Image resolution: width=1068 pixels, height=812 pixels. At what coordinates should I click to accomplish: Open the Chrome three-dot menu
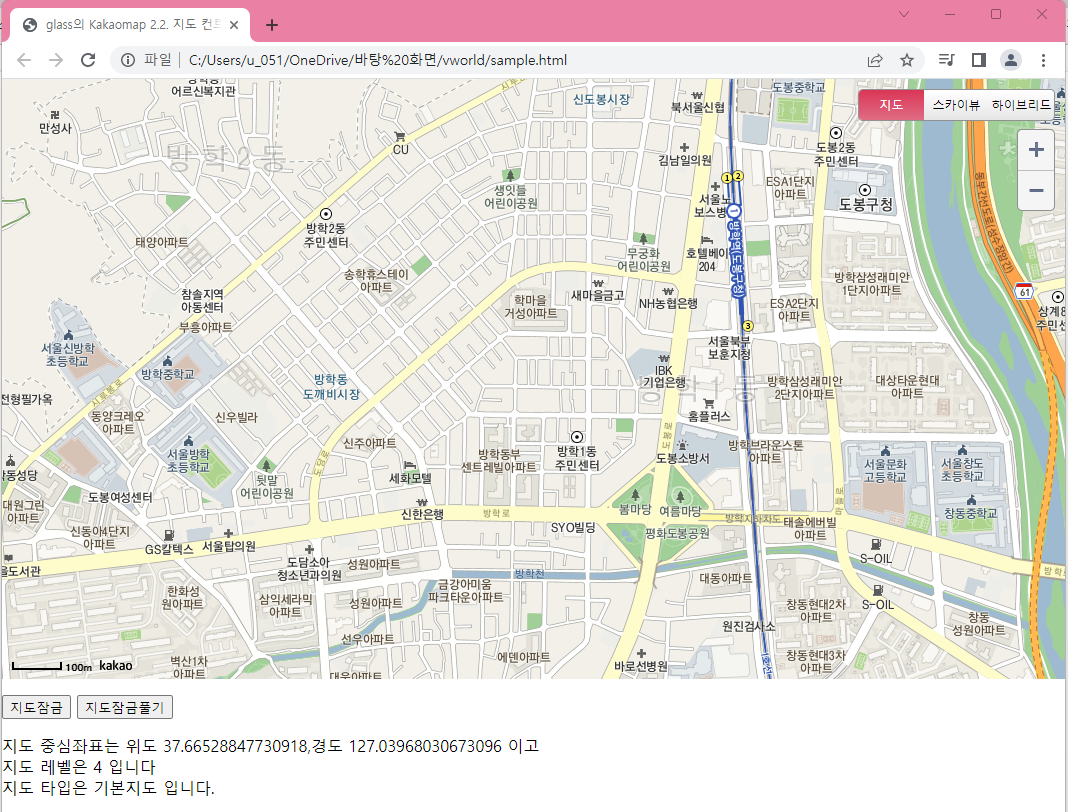[1043, 60]
